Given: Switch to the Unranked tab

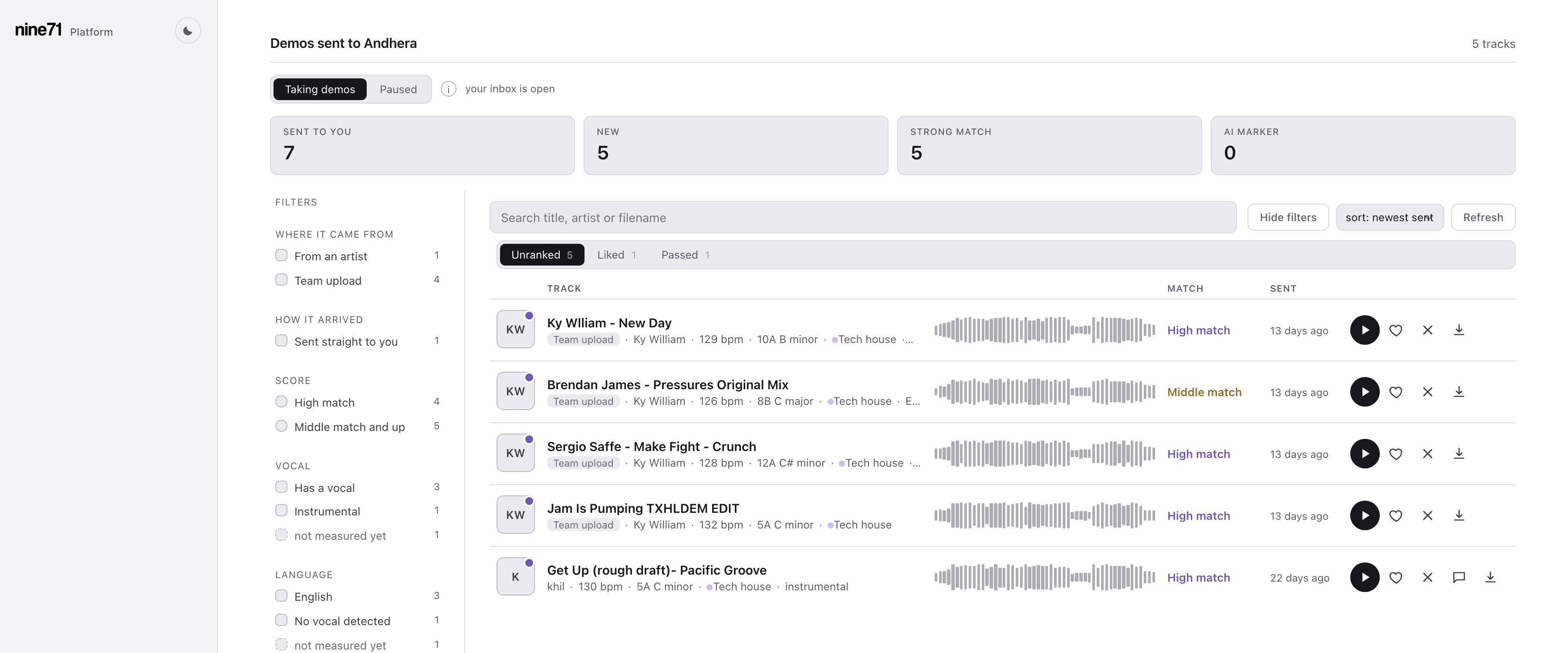Looking at the screenshot, I should click(542, 254).
